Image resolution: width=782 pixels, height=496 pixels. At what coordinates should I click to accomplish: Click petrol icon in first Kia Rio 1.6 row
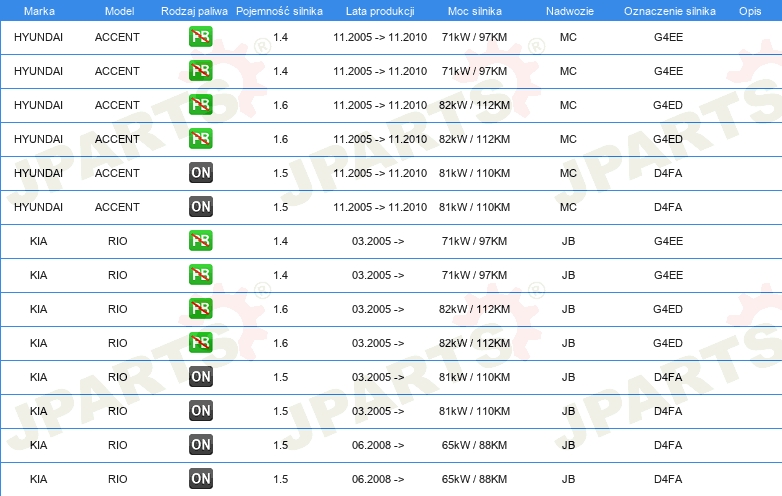[200, 309]
